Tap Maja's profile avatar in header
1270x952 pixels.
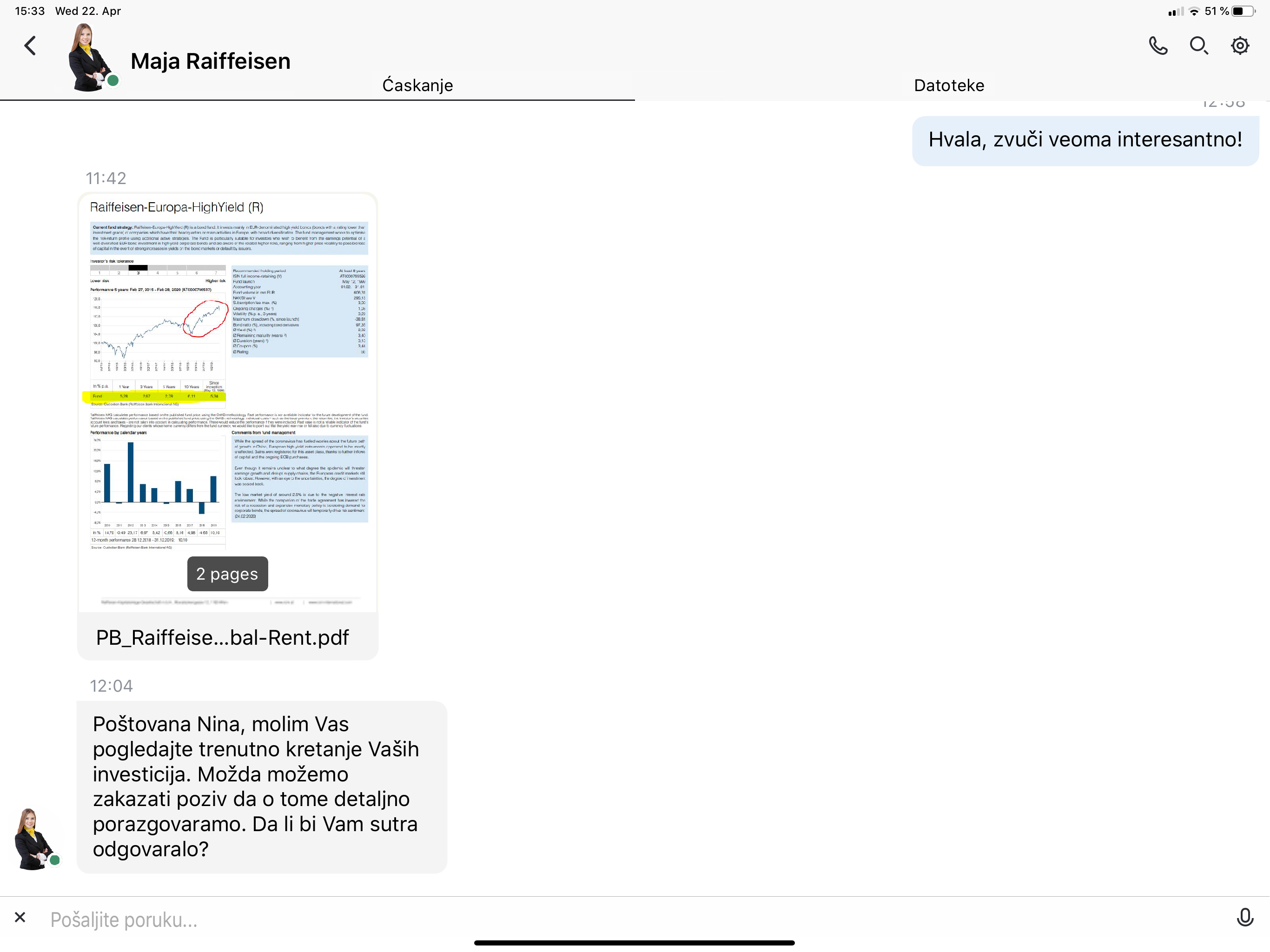pyautogui.click(x=90, y=59)
